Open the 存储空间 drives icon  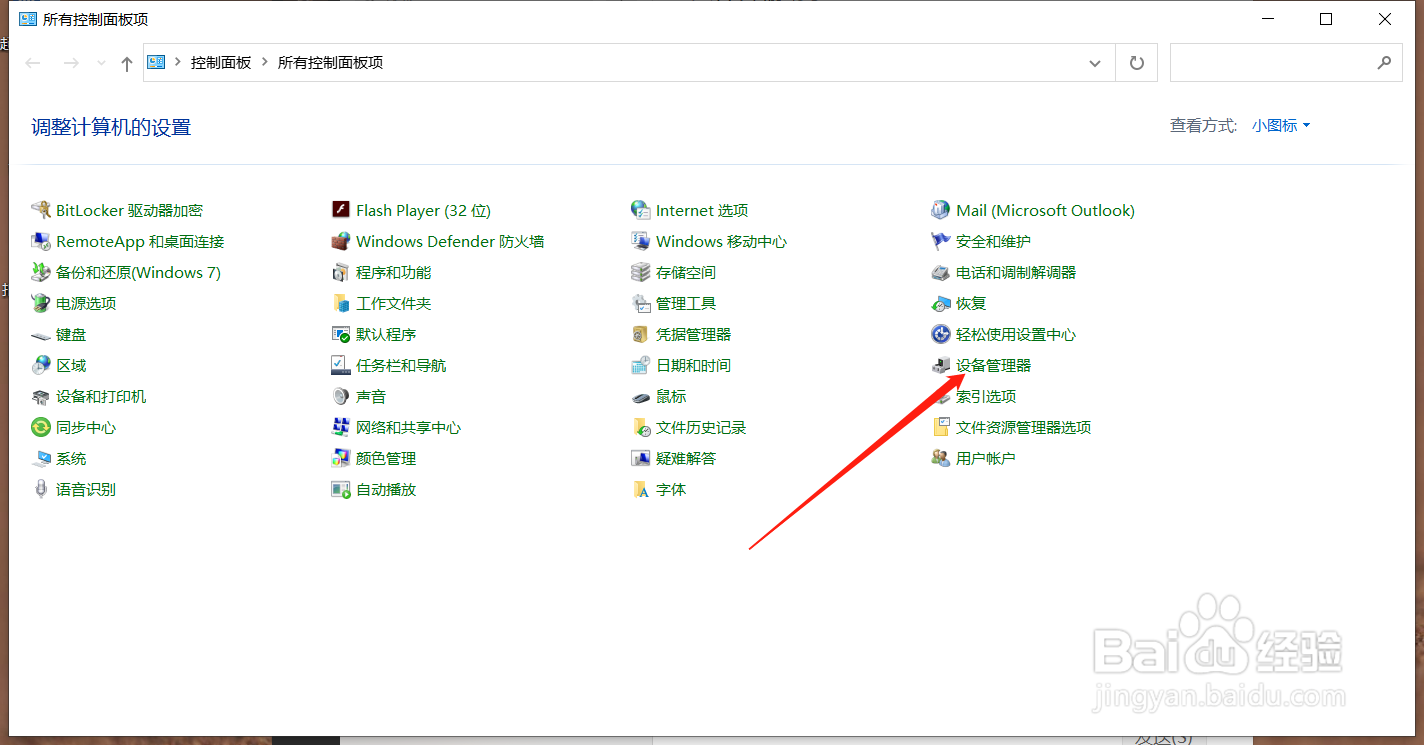641,272
